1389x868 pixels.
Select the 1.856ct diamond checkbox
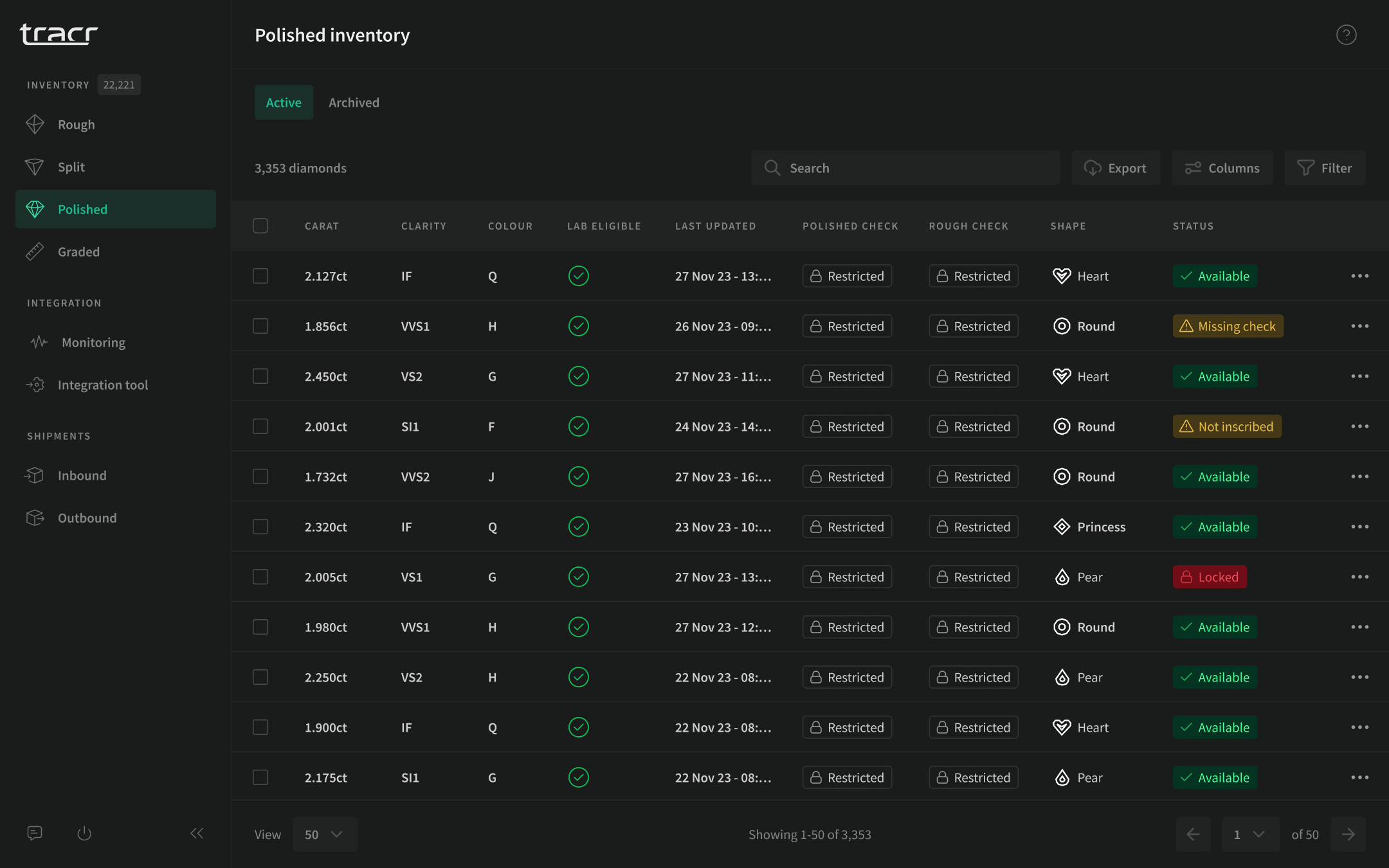[x=260, y=326]
